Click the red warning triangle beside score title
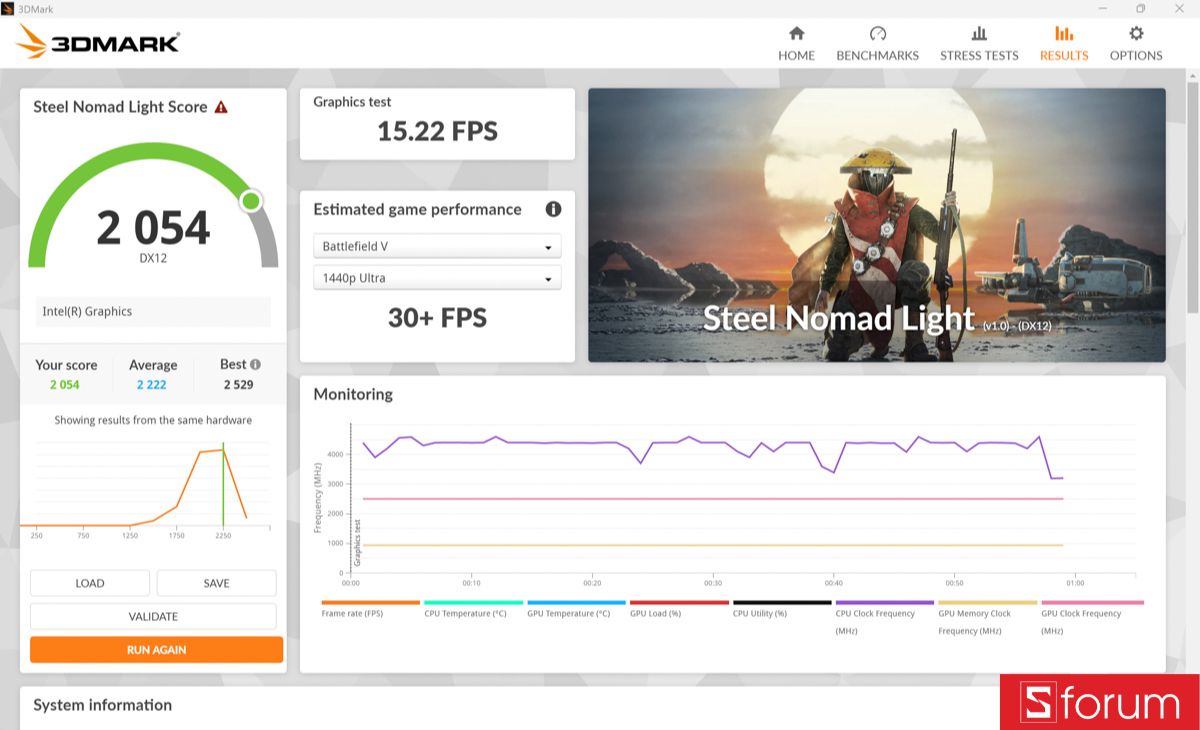Image resolution: width=1200 pixels, height=730 pixels. pyautogui.click(x=221, y=107)
